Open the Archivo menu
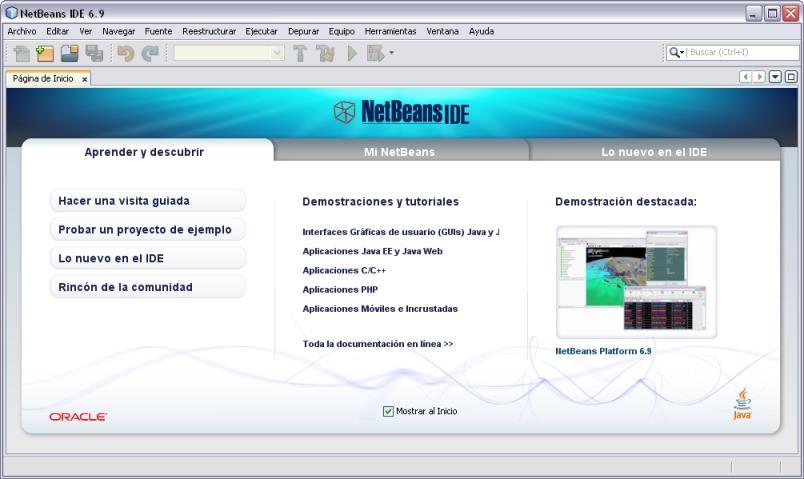Viewport: 804px width, 479px height. [x=22, y=31]
